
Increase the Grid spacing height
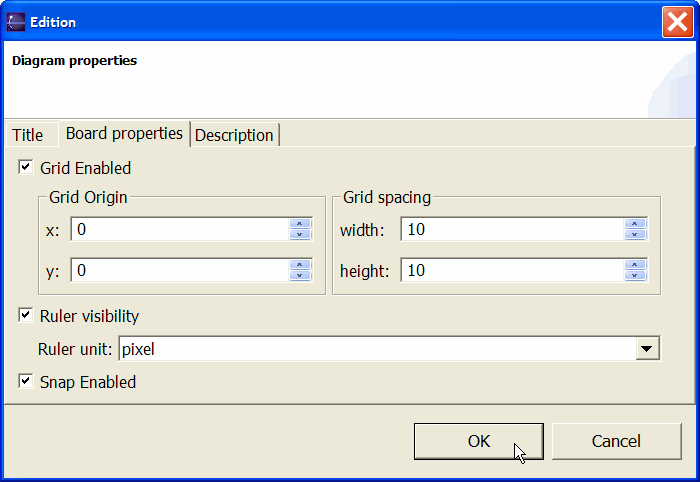point(635,264)
